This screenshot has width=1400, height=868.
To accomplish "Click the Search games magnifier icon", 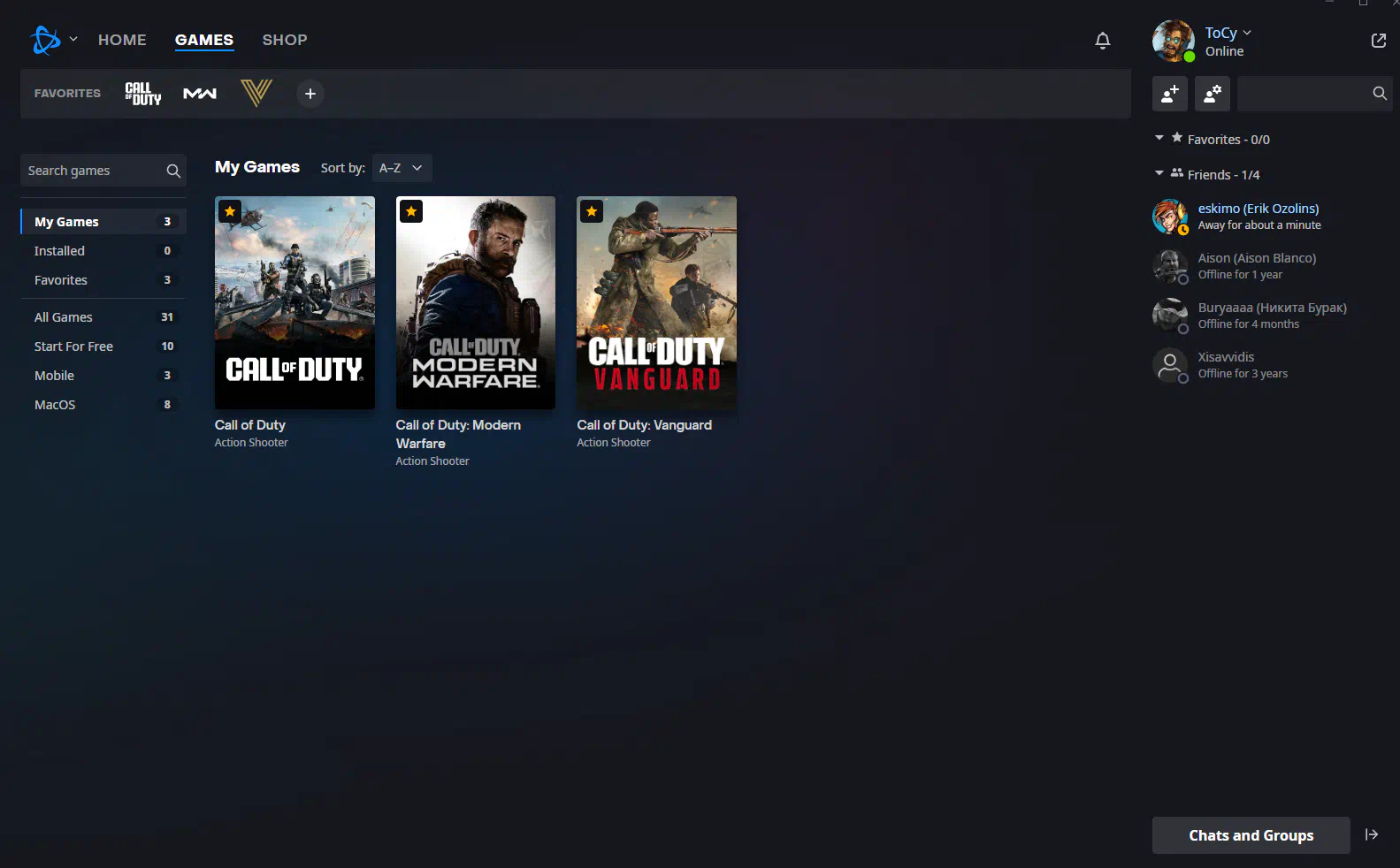I will (x=173, y=171).
